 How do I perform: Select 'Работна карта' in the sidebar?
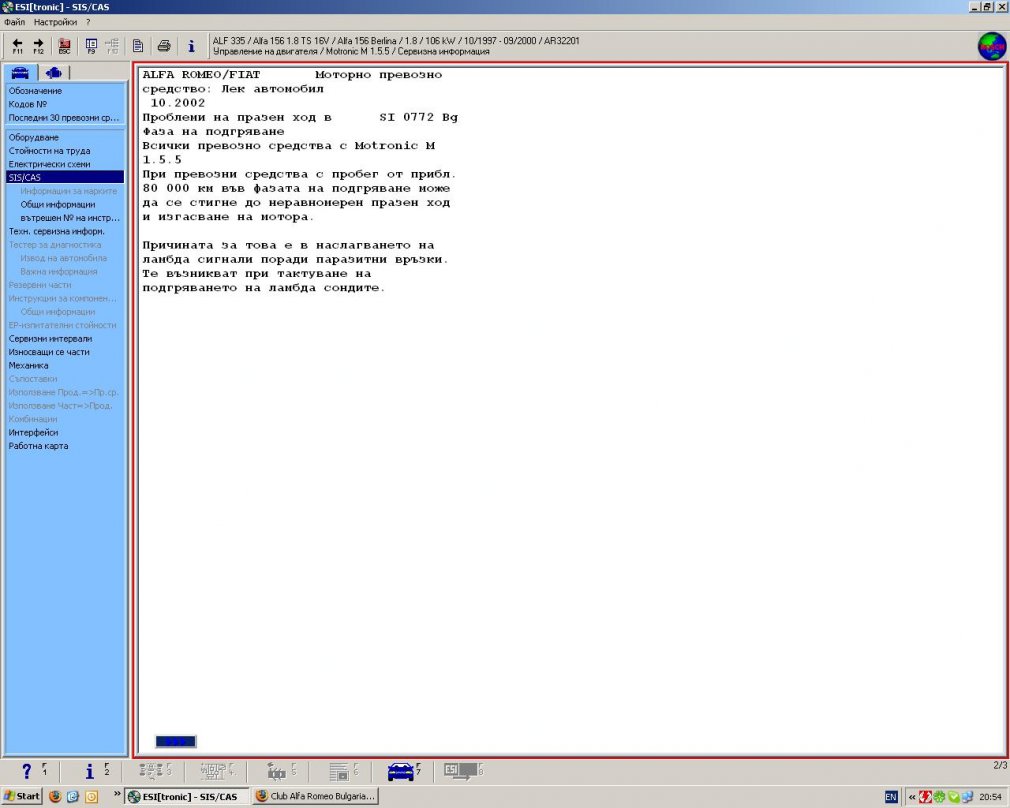click(38, 446)
